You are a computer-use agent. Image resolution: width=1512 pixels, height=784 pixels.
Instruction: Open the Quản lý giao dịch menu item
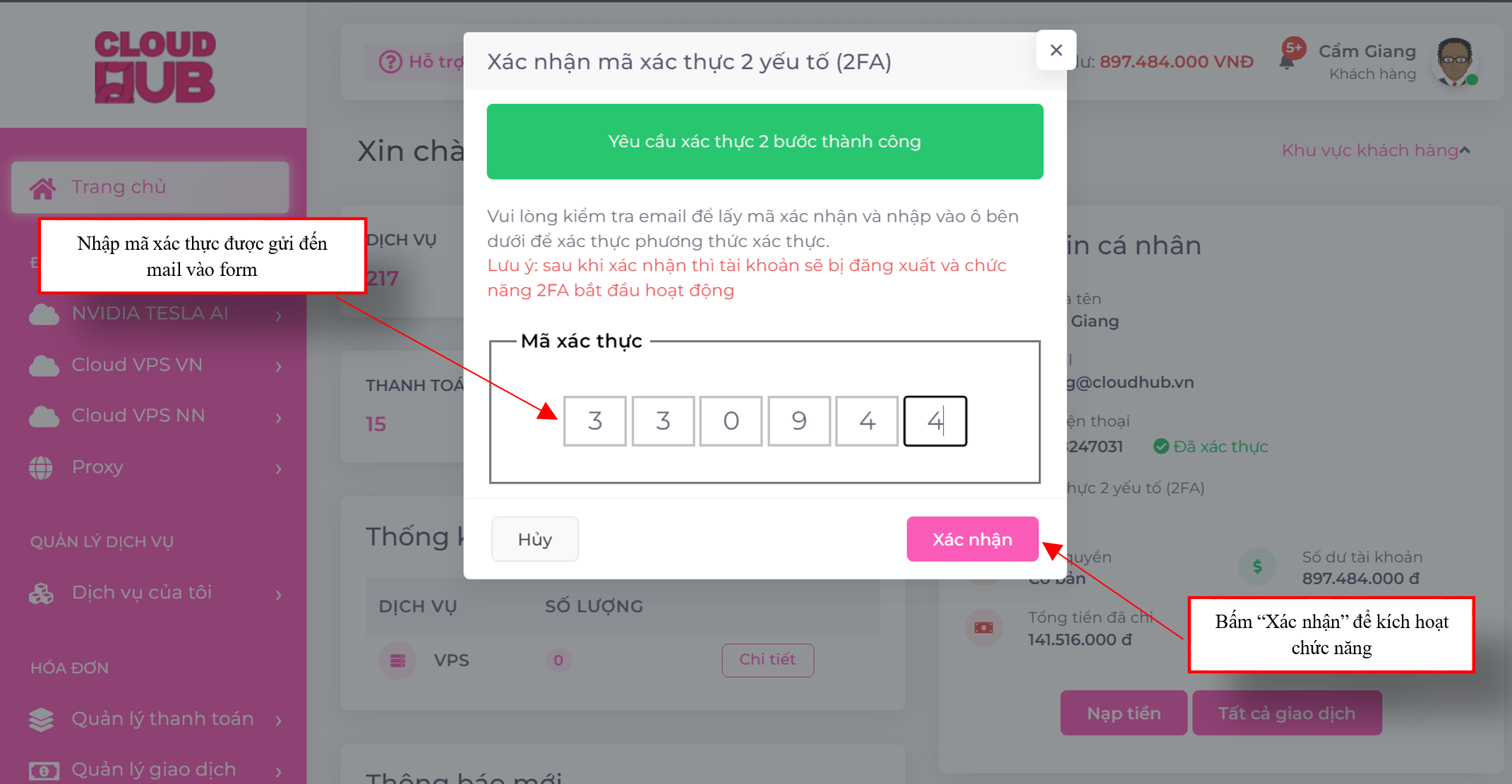[x=154, y=769]
